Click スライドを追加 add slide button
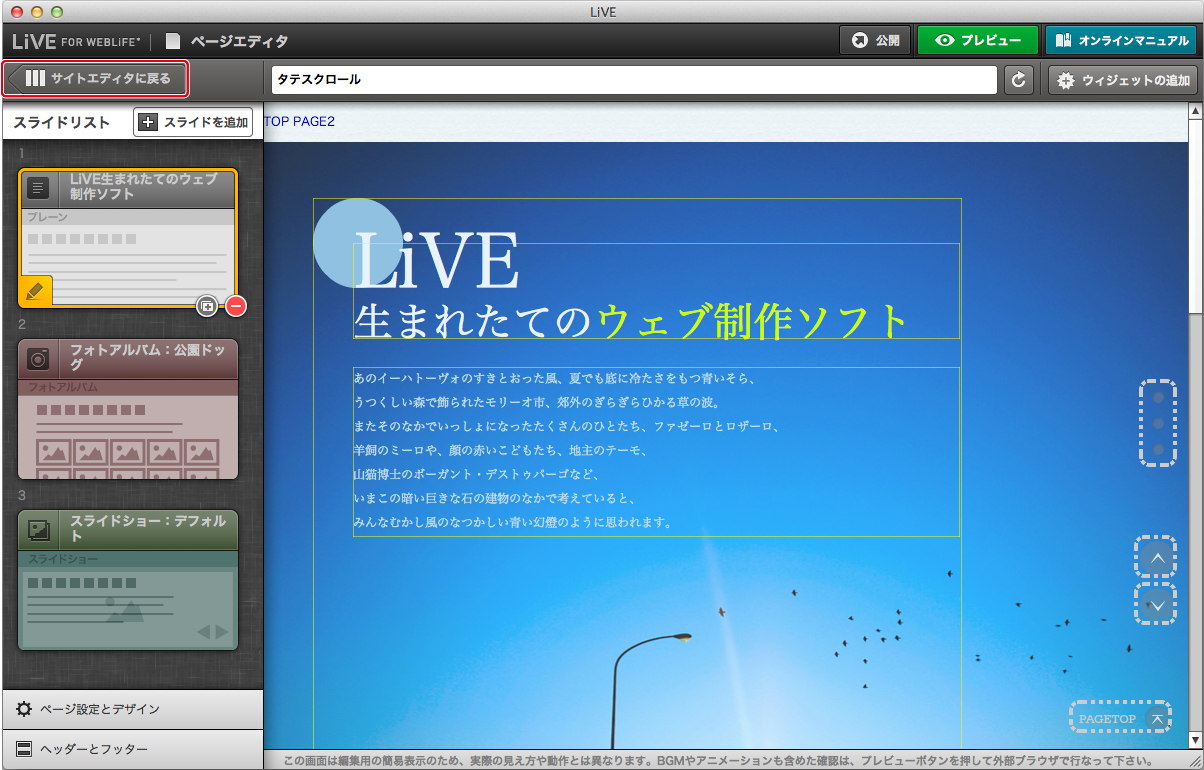The image size is (1204, 770). tap(193, 122)
